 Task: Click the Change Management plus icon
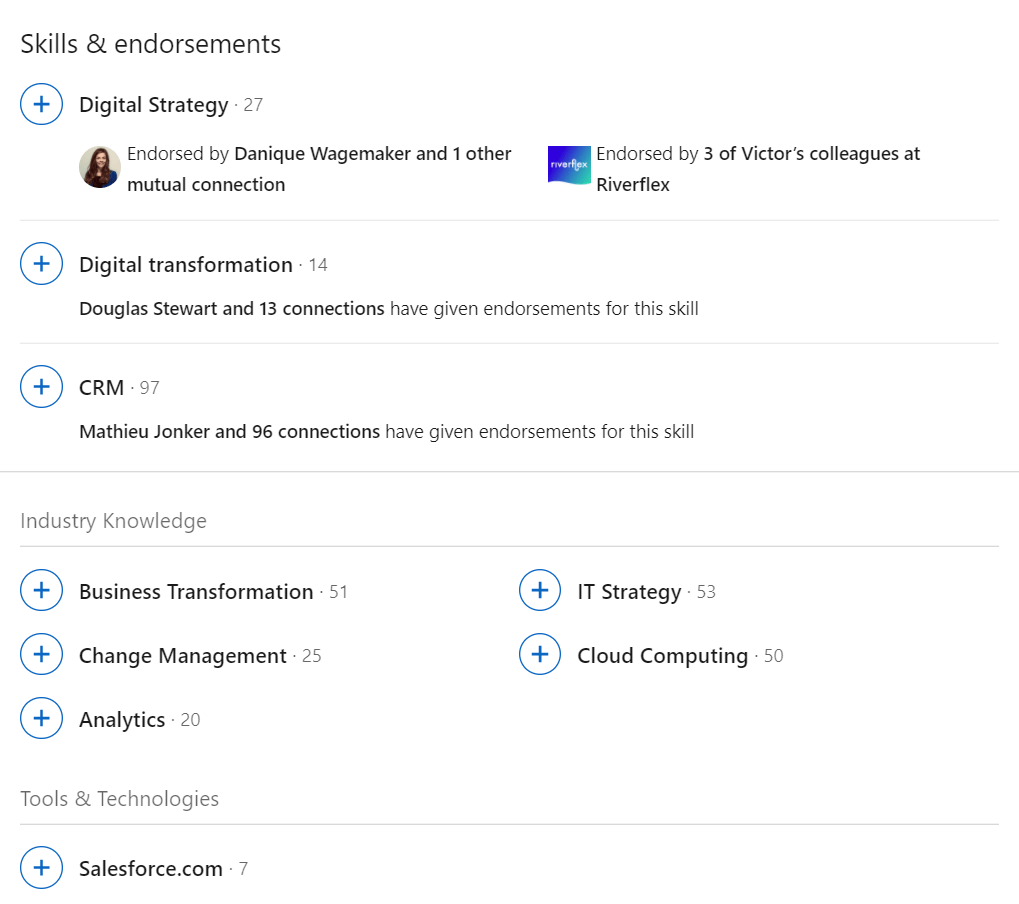pyautogui.click(x=41, y=655)
